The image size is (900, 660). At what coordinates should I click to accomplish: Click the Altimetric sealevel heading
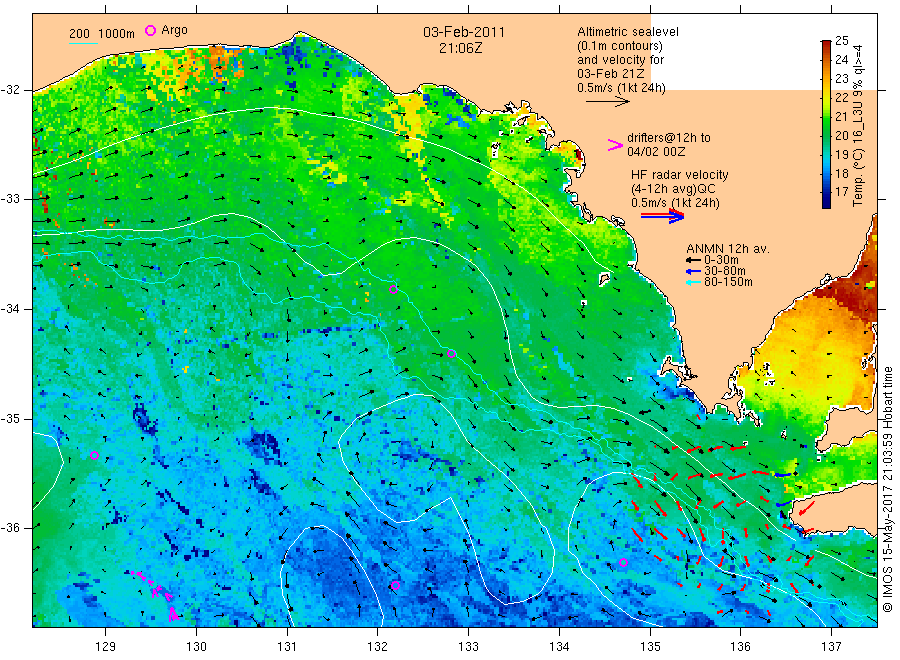pos(628,32)
